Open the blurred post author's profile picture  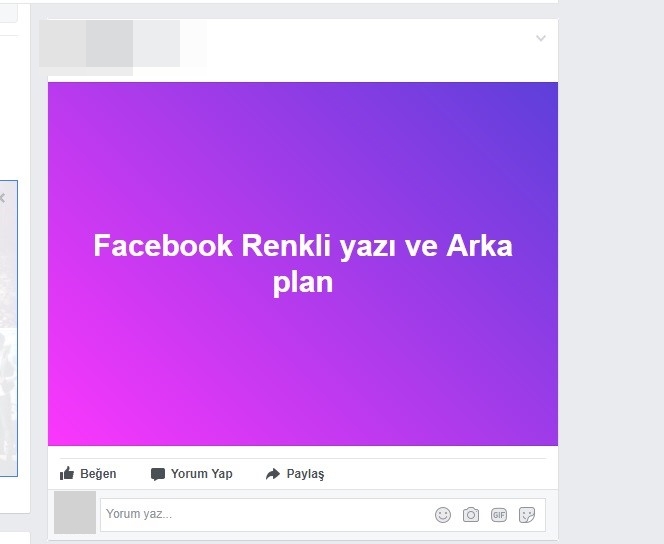click(63, 44)
